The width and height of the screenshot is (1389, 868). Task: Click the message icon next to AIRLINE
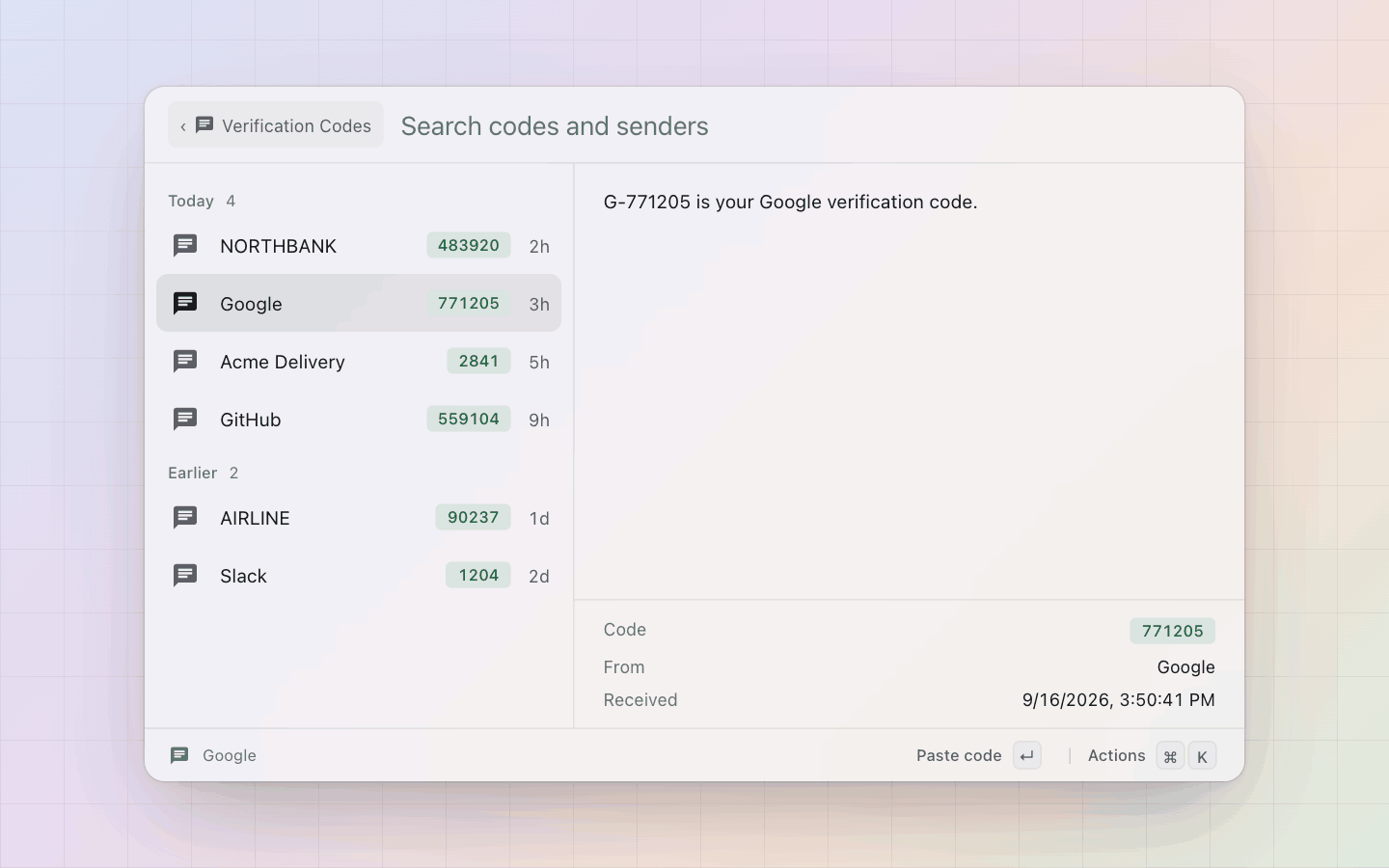point(185,518)
